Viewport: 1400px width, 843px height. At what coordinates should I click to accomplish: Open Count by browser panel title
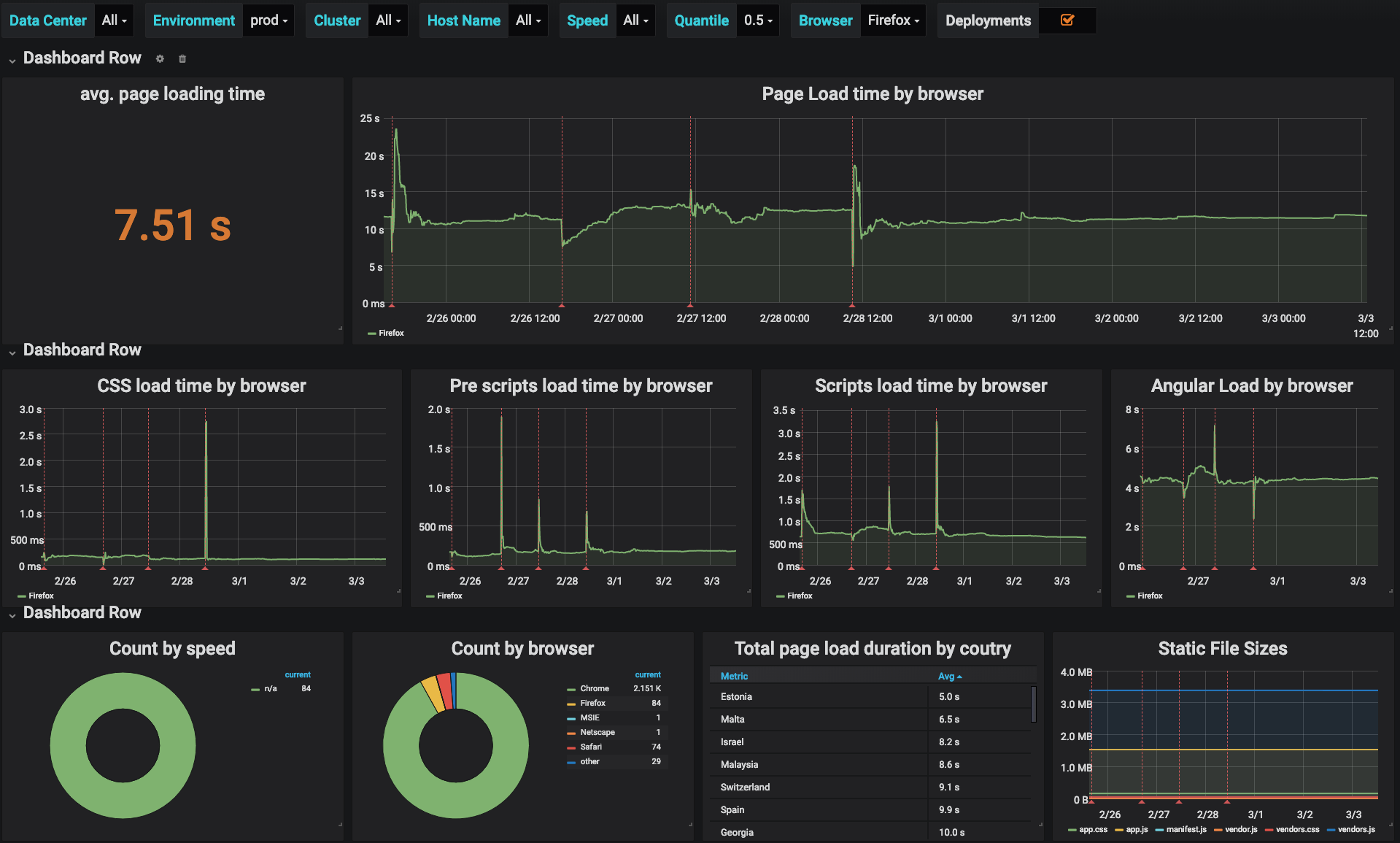click(x=522, y=648)
